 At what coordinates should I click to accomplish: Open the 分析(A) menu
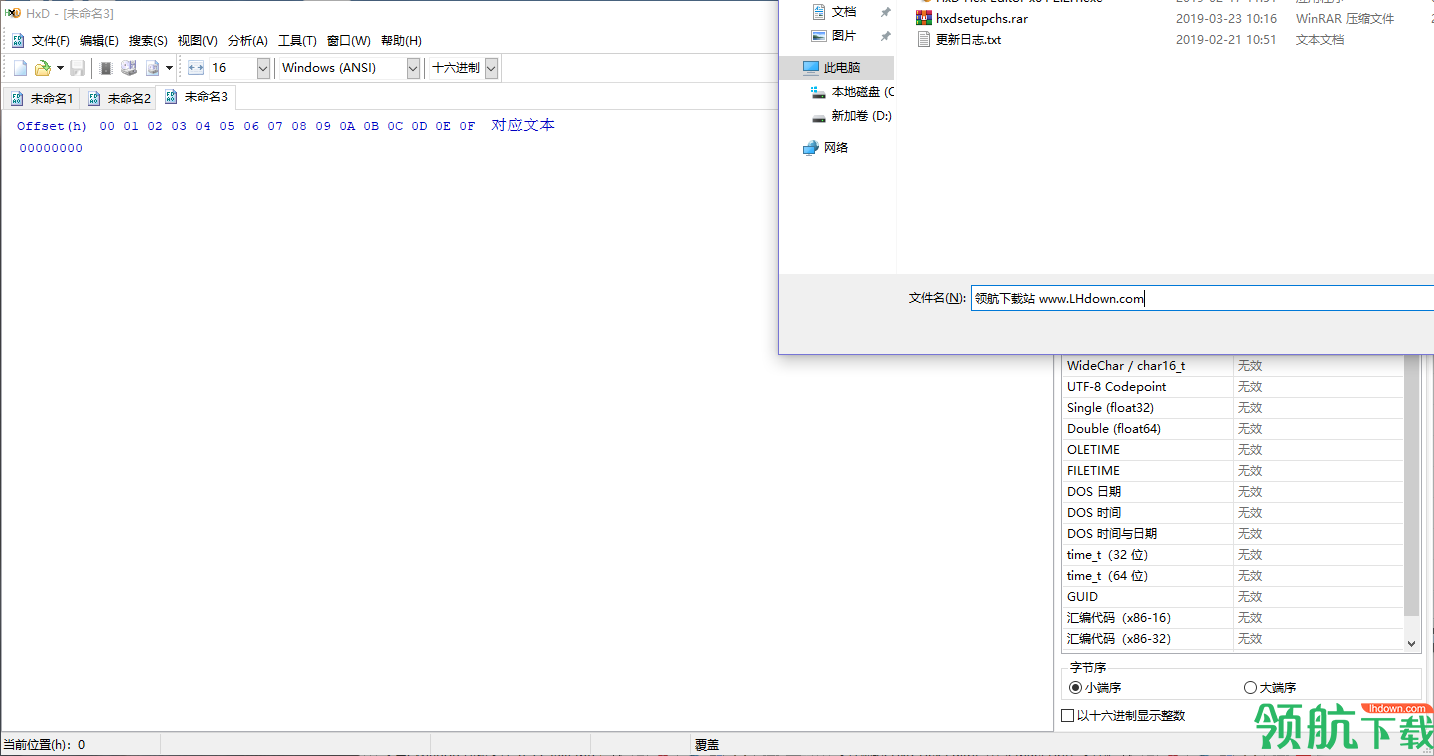pyautogui.click(x=247, y=41)
